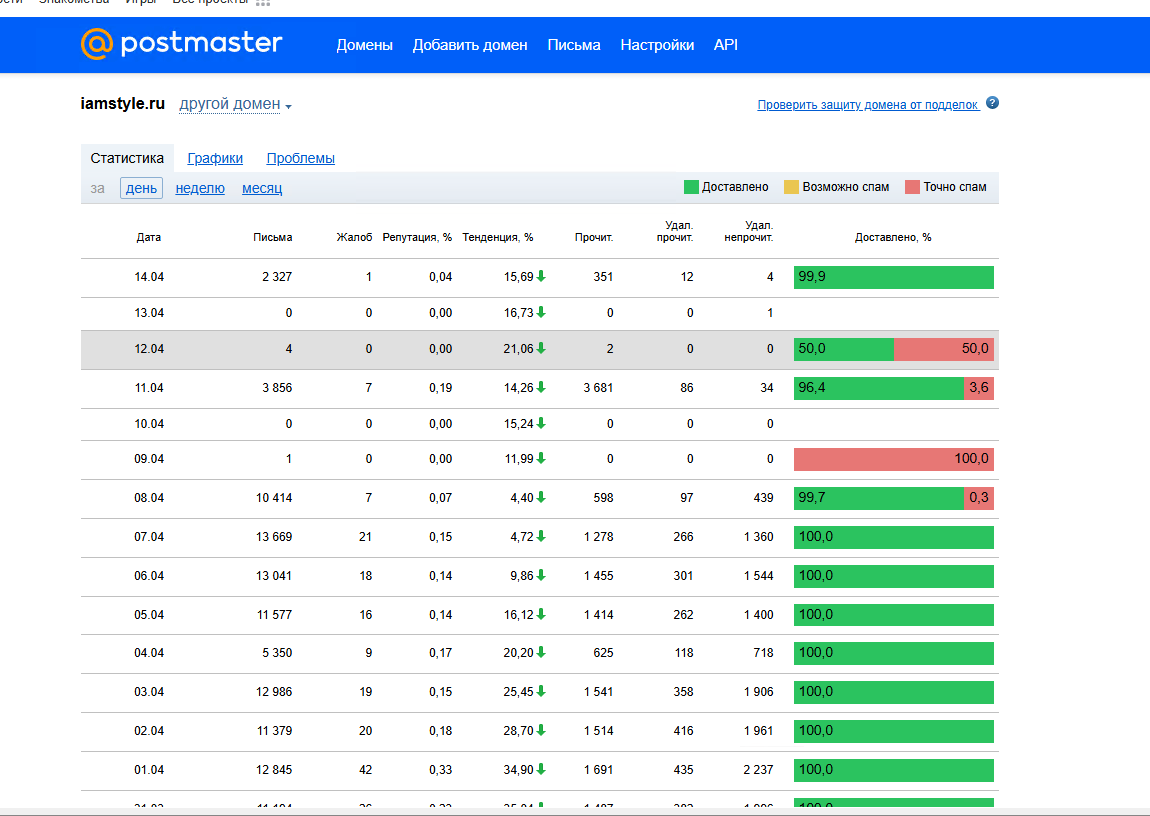Click trend arrow in the 01.04 row
The height and width of the screenshot is (816, 1150).
541,770
